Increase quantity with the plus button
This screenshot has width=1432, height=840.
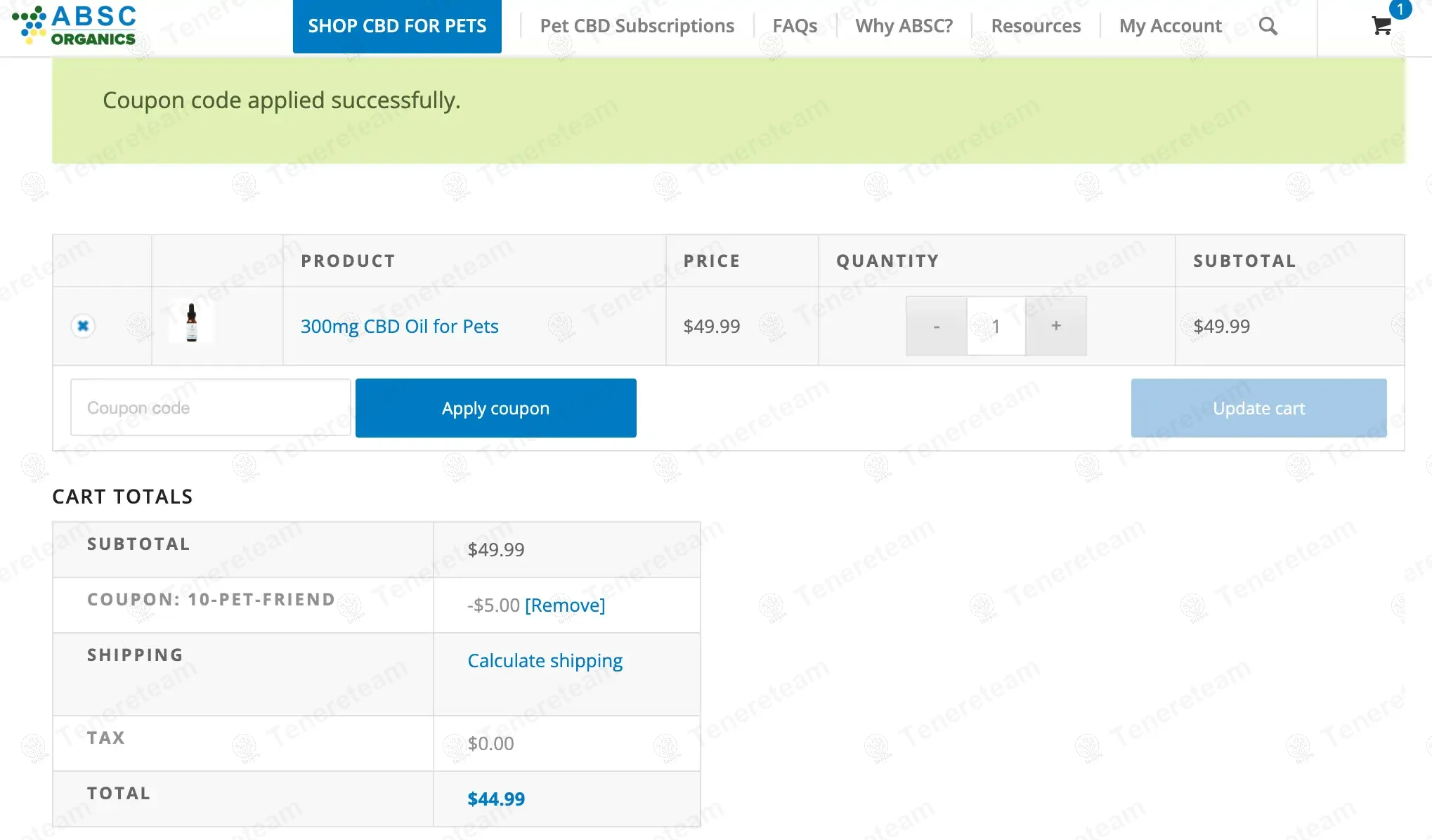pyautogui.click(x=1056, y=326)
